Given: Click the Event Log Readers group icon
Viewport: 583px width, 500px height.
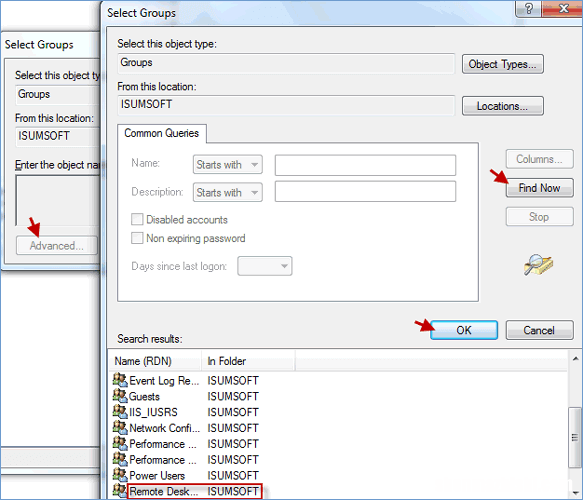Looking at the screenshot, I should coord(120,380).
